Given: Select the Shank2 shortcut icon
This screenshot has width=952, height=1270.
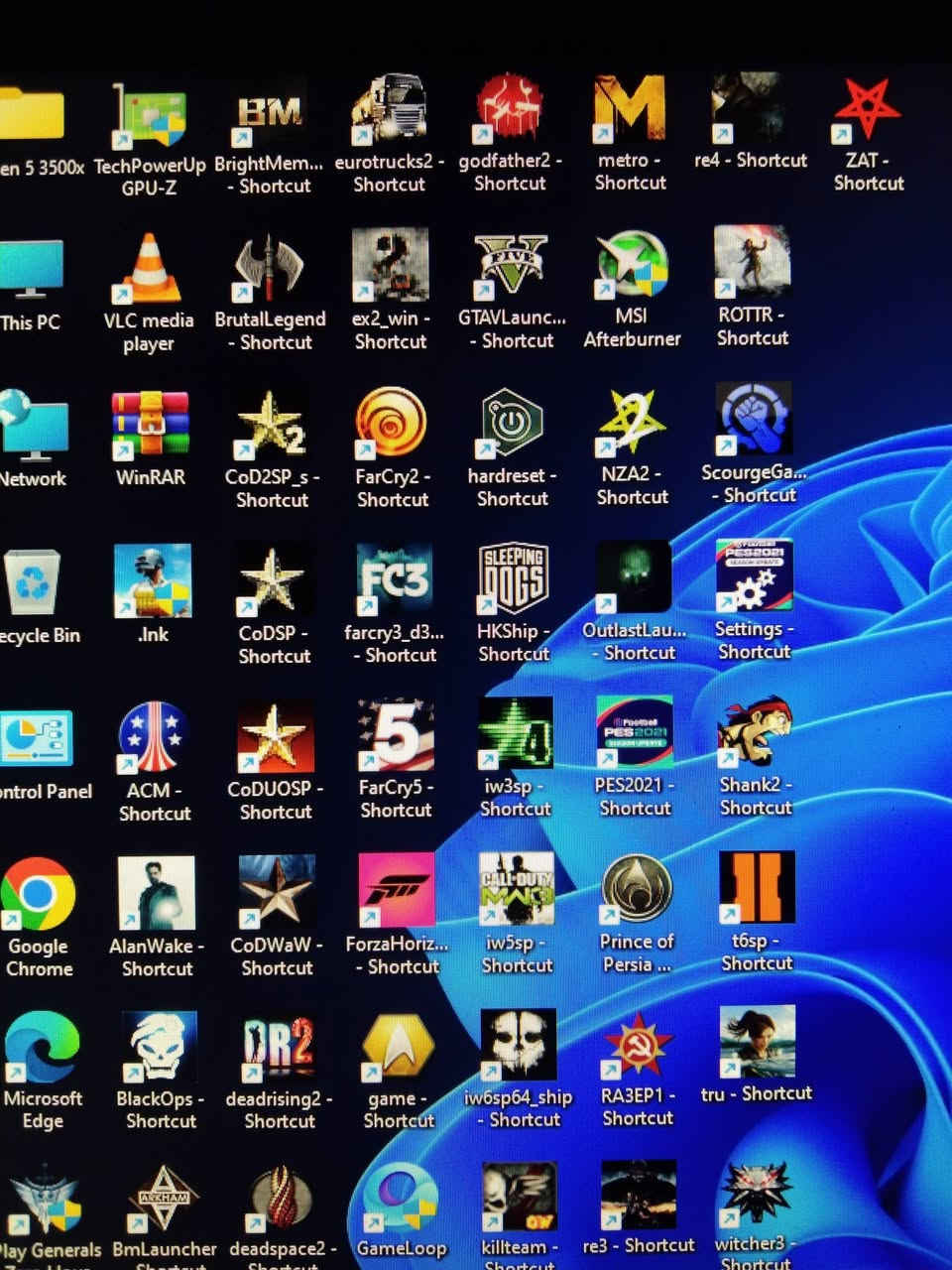Looking at the screenshot, I should point(755,734).
